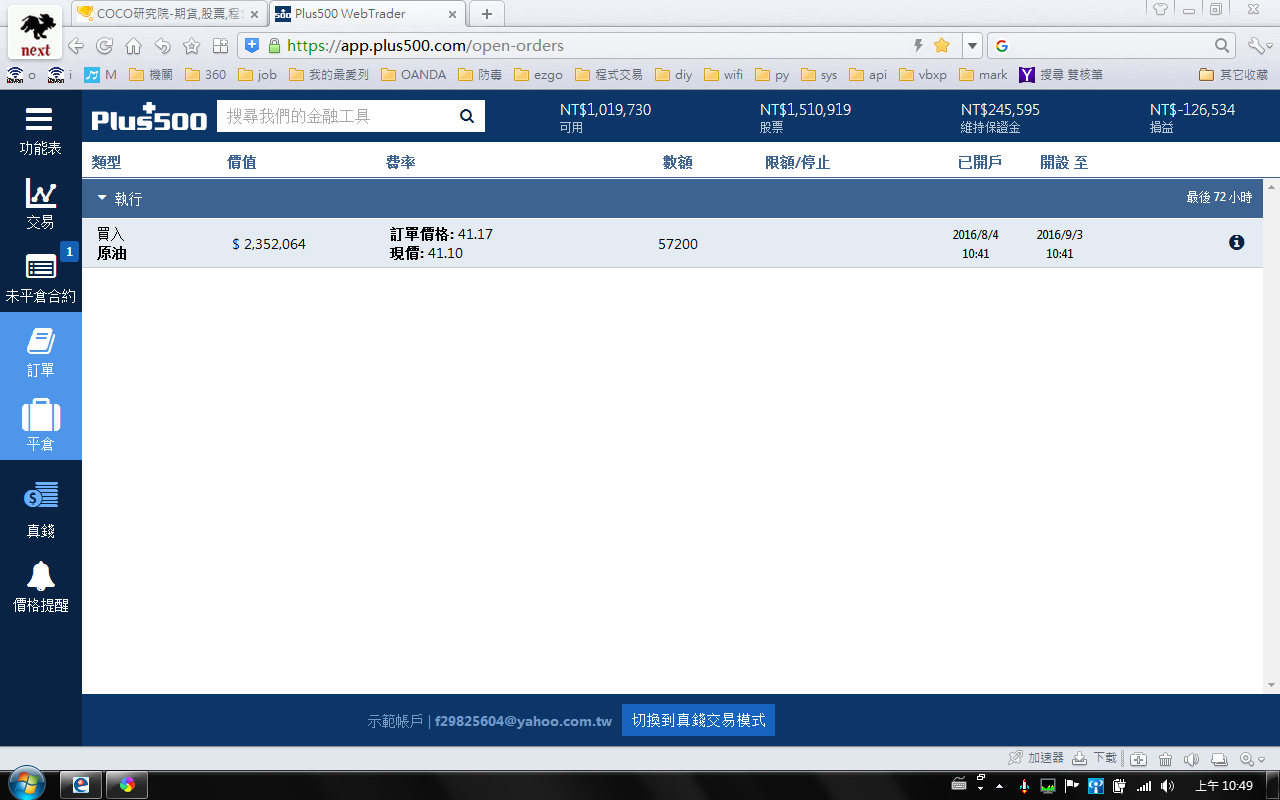Viewport: 1280px width, 800px height.
Task: Show hidden tray icons arrow
Action: 999,785
